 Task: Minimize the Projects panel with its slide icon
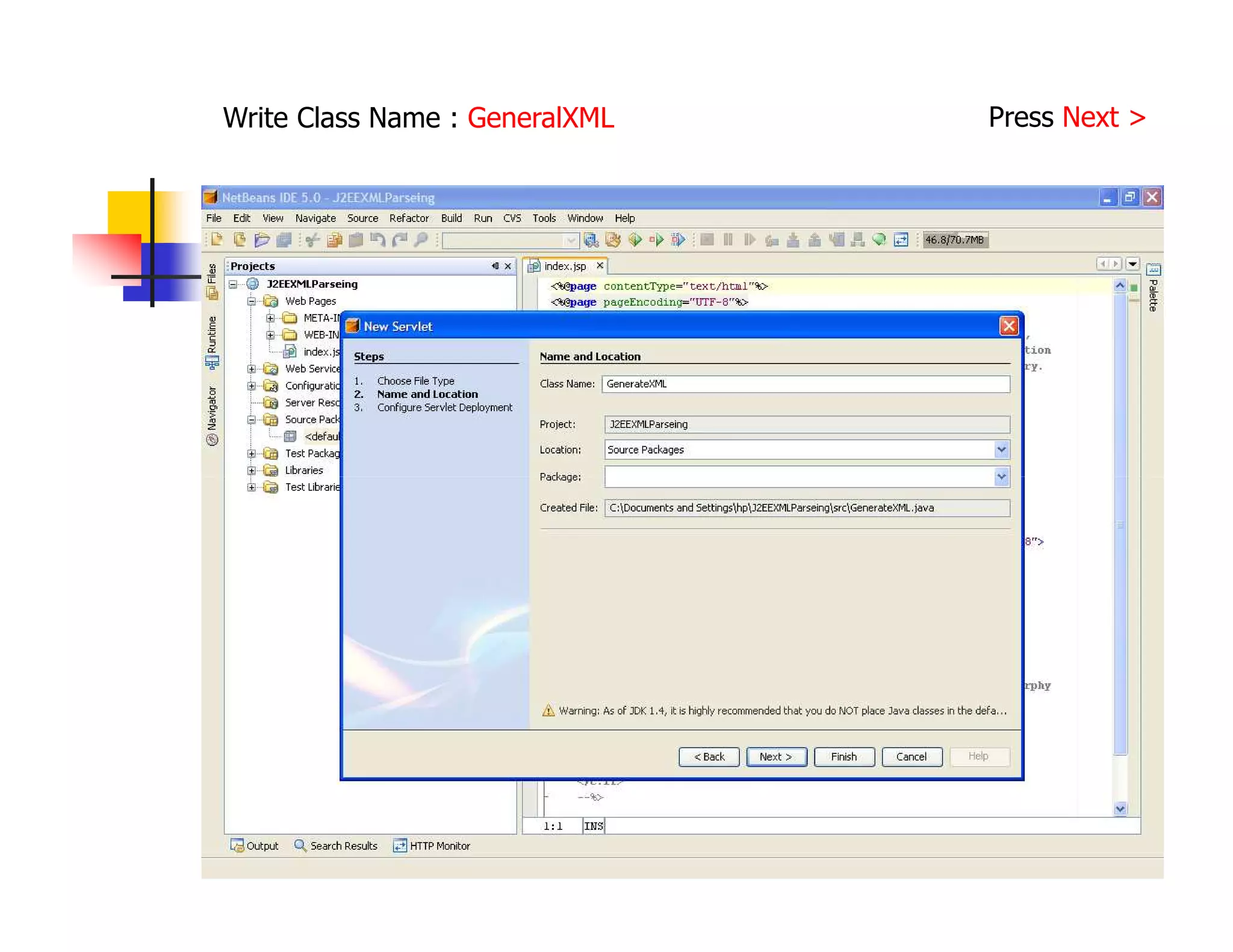495,266
